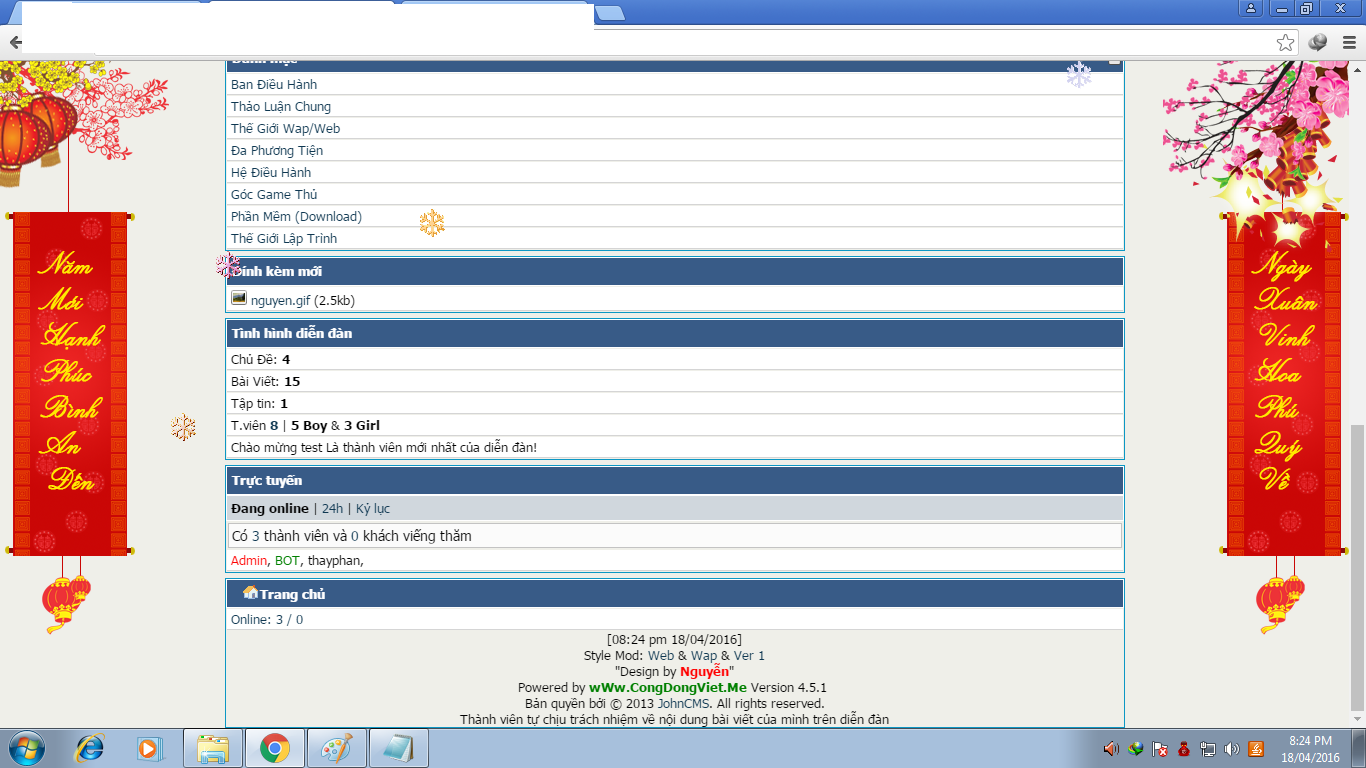The height and width of the screenshot is (768, 1366).
Task: Open the Chrome user profile button
Action: 1251,9
